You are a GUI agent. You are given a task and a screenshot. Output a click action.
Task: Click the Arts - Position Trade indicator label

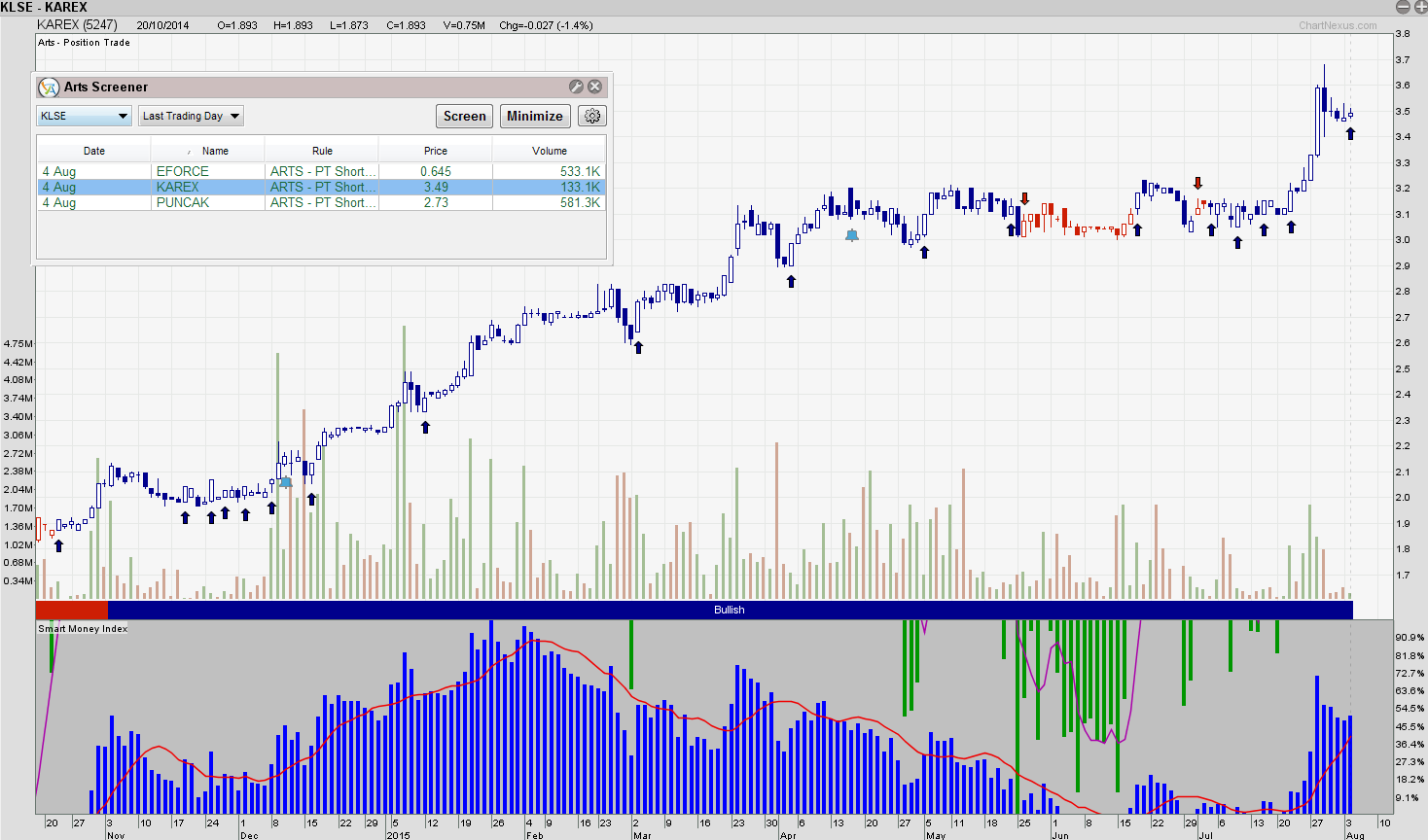(x=84, y=43)
